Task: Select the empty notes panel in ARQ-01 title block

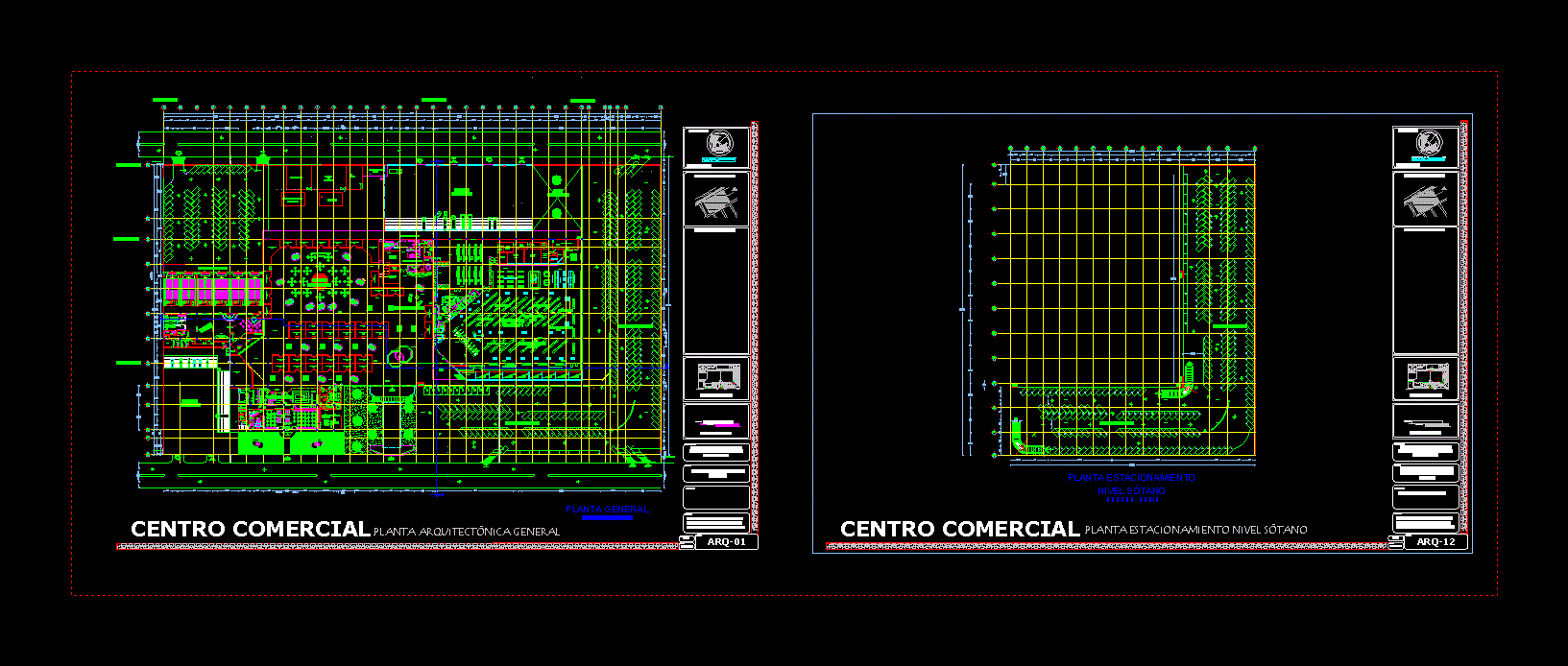Action: click(x=716, y=291)
